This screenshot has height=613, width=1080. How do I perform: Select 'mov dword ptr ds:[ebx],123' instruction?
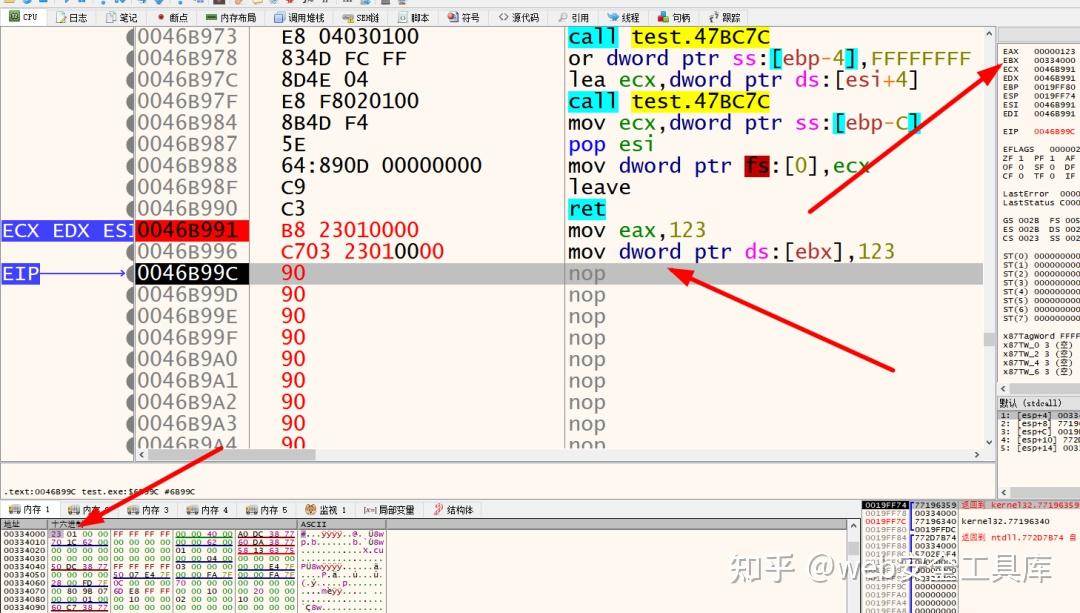pyautogui.click(x=731, y=252)
